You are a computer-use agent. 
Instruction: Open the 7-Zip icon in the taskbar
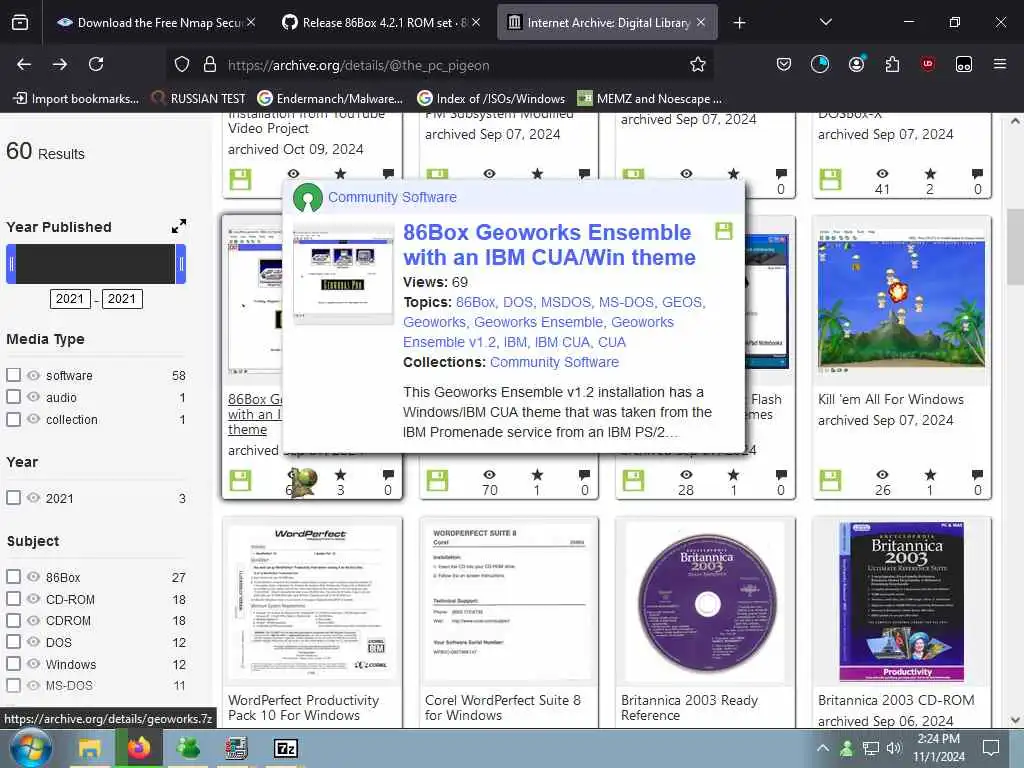pyautogui.click(x=285, y=748)
